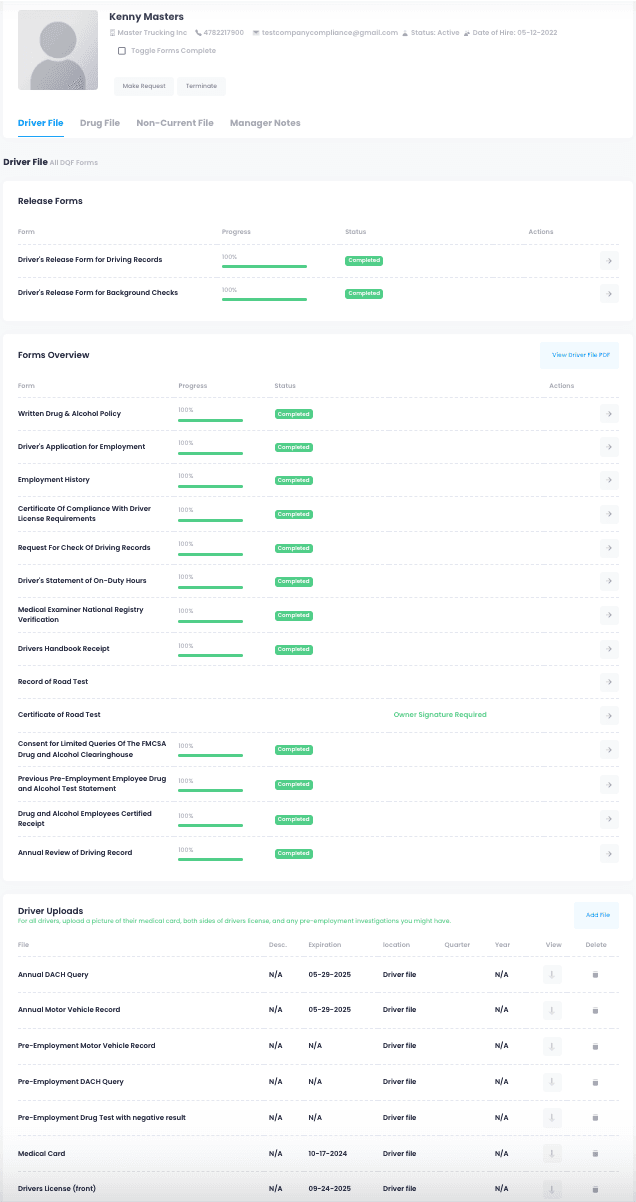636x1202 pixels.
Task: Delete the Drivers License (front) upload
Action: point(595,1188)
